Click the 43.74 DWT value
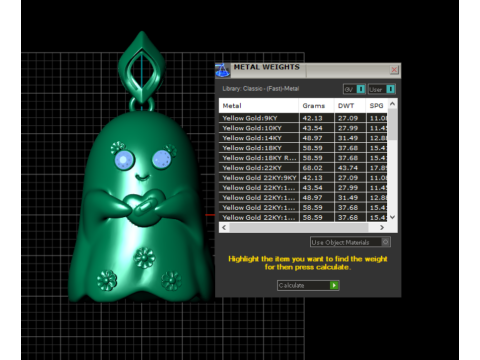This screenshot has width=480, height=360. (x=348, y=168)
